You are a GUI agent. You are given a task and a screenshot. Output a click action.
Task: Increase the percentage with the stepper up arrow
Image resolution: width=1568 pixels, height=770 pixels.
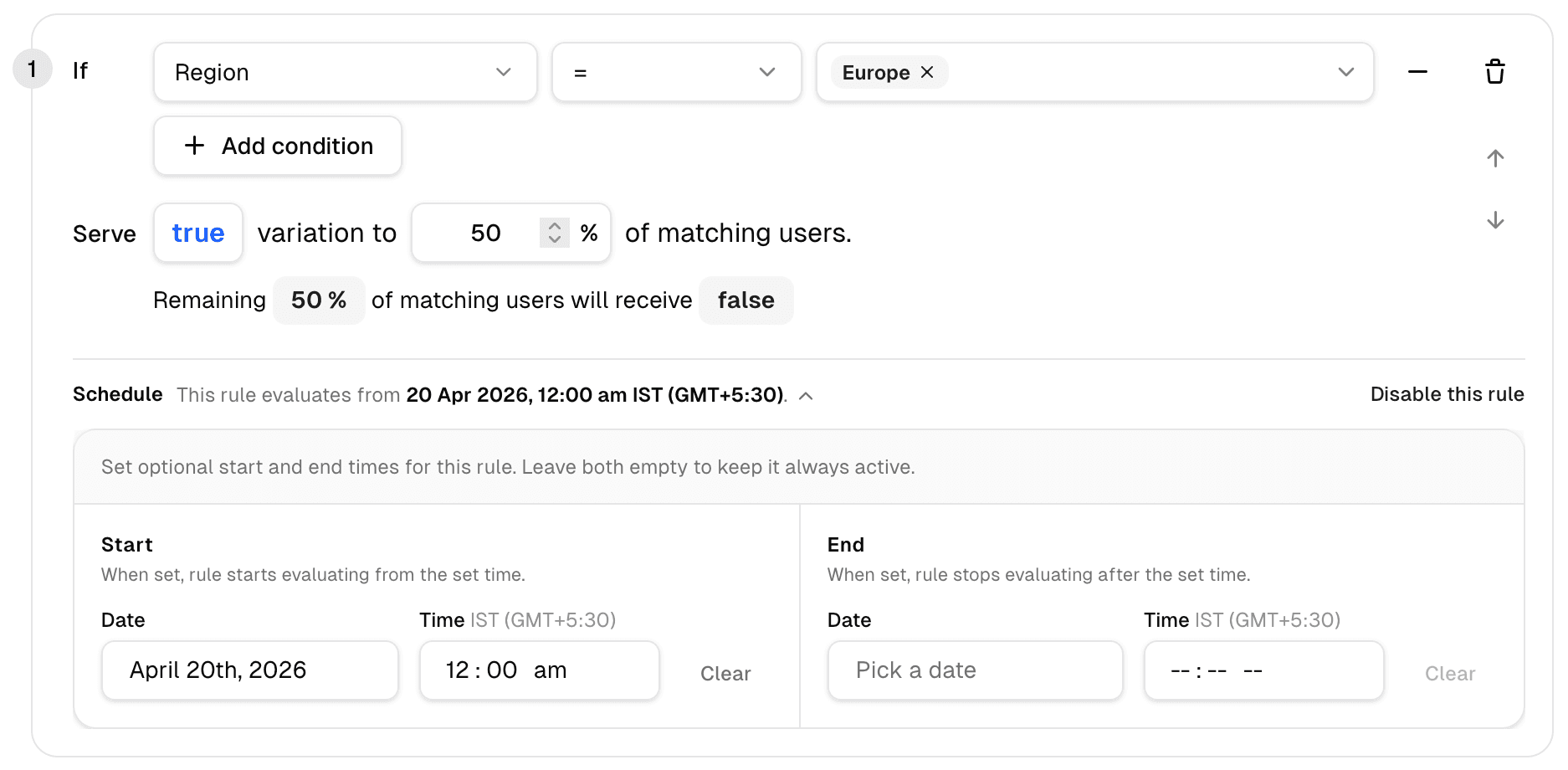(553, 226)
